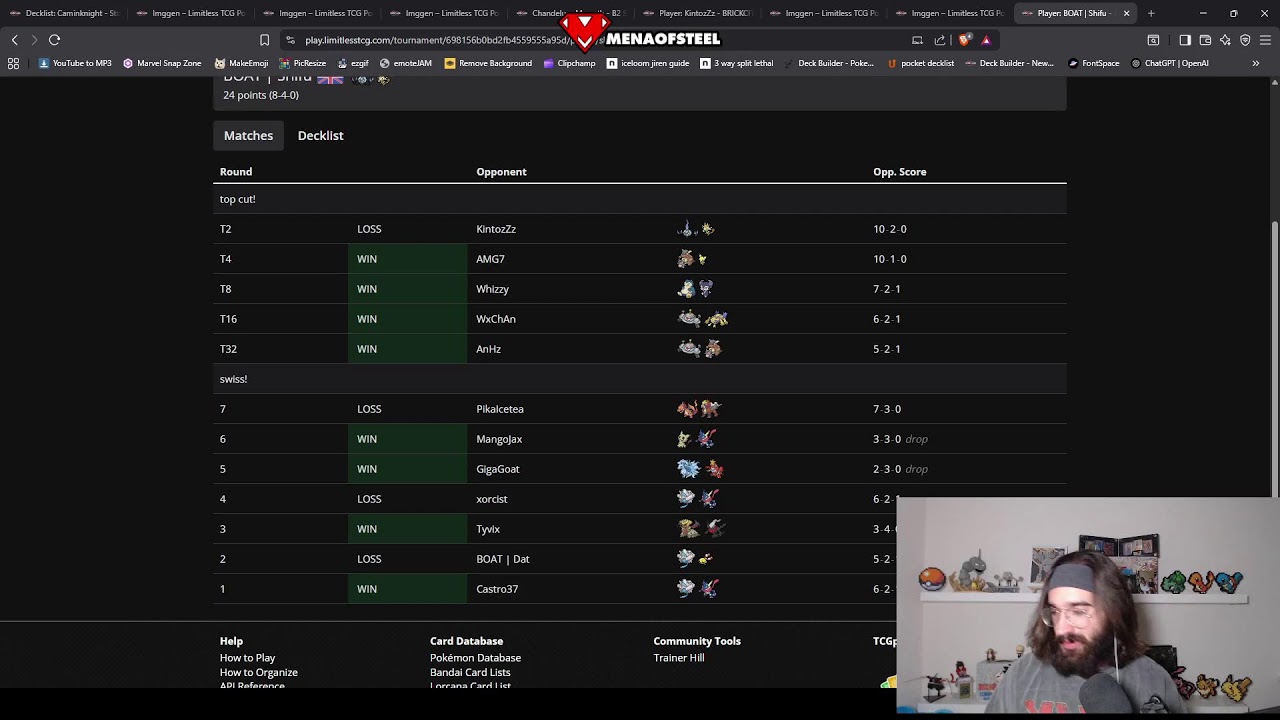View the deck icons in the MangoJax row
1280x720 pixels.
(x=697, y=439)
